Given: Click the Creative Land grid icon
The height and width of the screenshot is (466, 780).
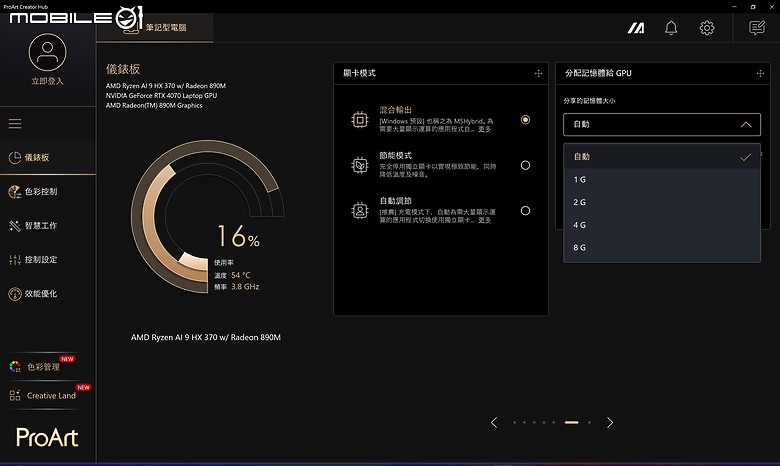Looking at the screenshot, I should coord(15,395).
